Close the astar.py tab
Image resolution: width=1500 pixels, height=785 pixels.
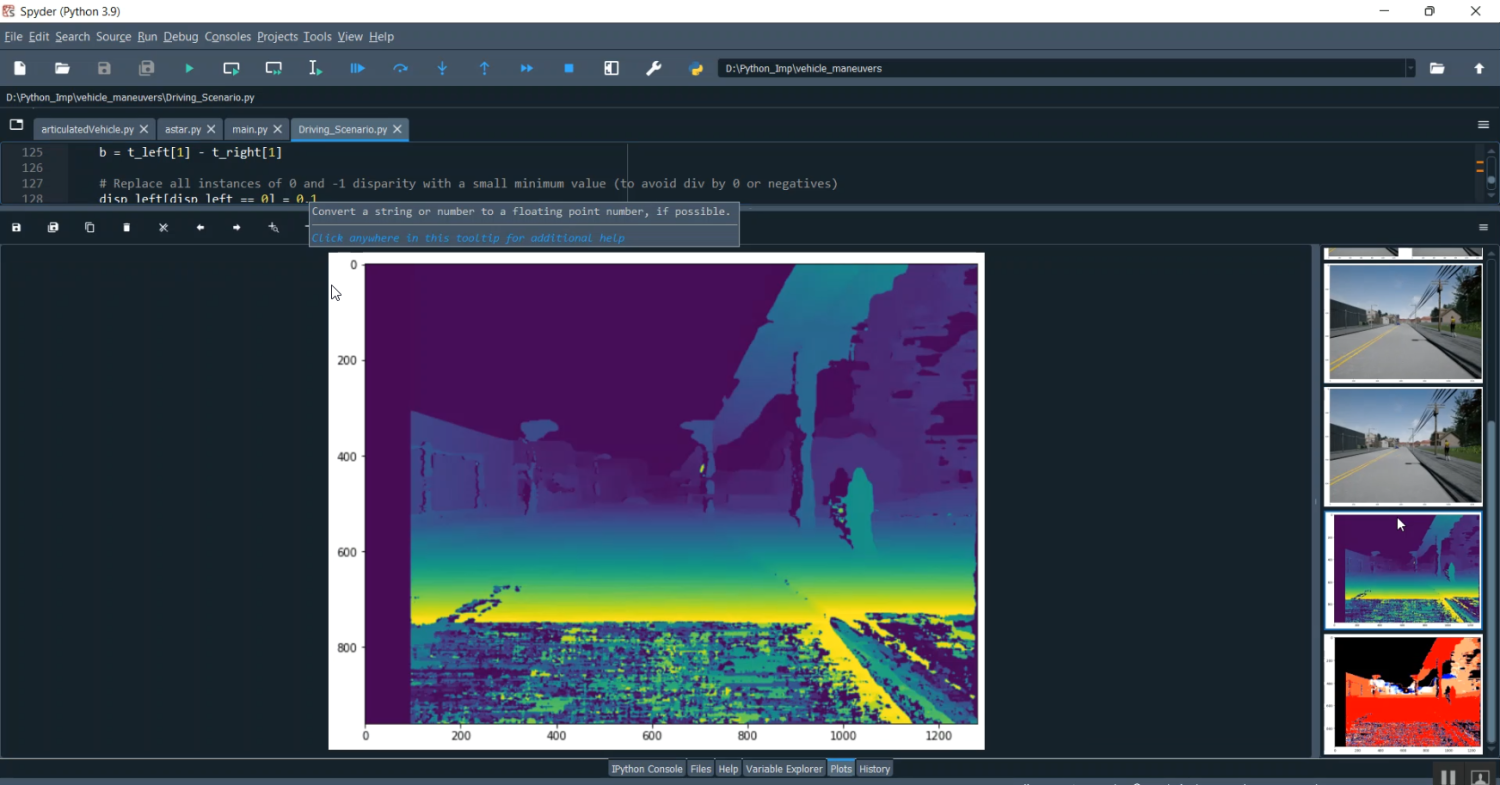(211, 129)
